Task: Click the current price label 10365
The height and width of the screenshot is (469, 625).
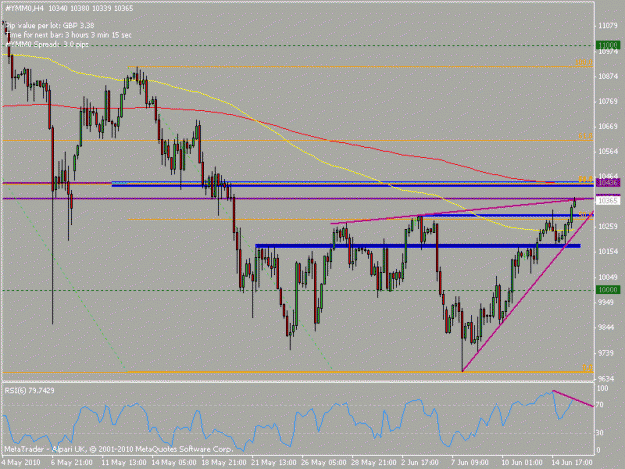Action: pos(607,200)
